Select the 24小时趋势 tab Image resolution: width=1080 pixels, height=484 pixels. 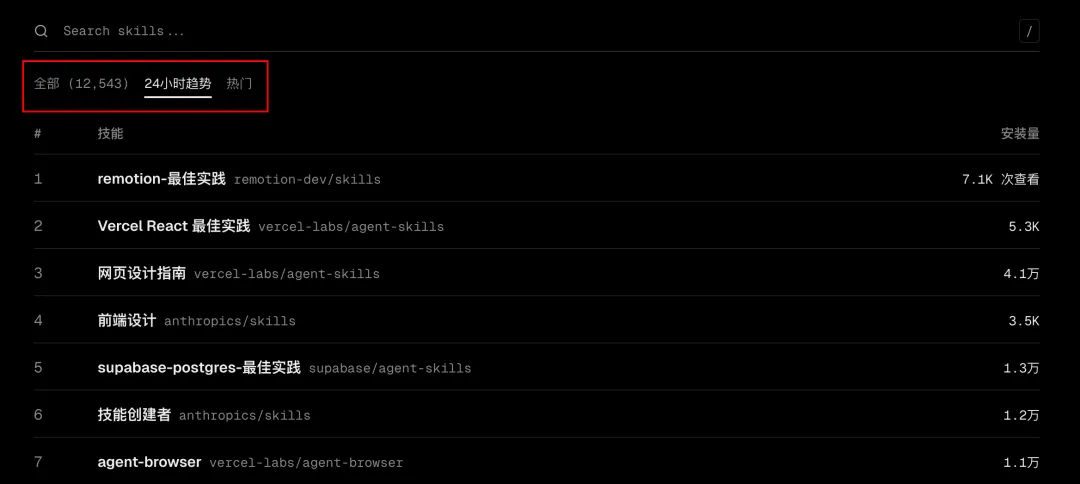coord(178,84)
